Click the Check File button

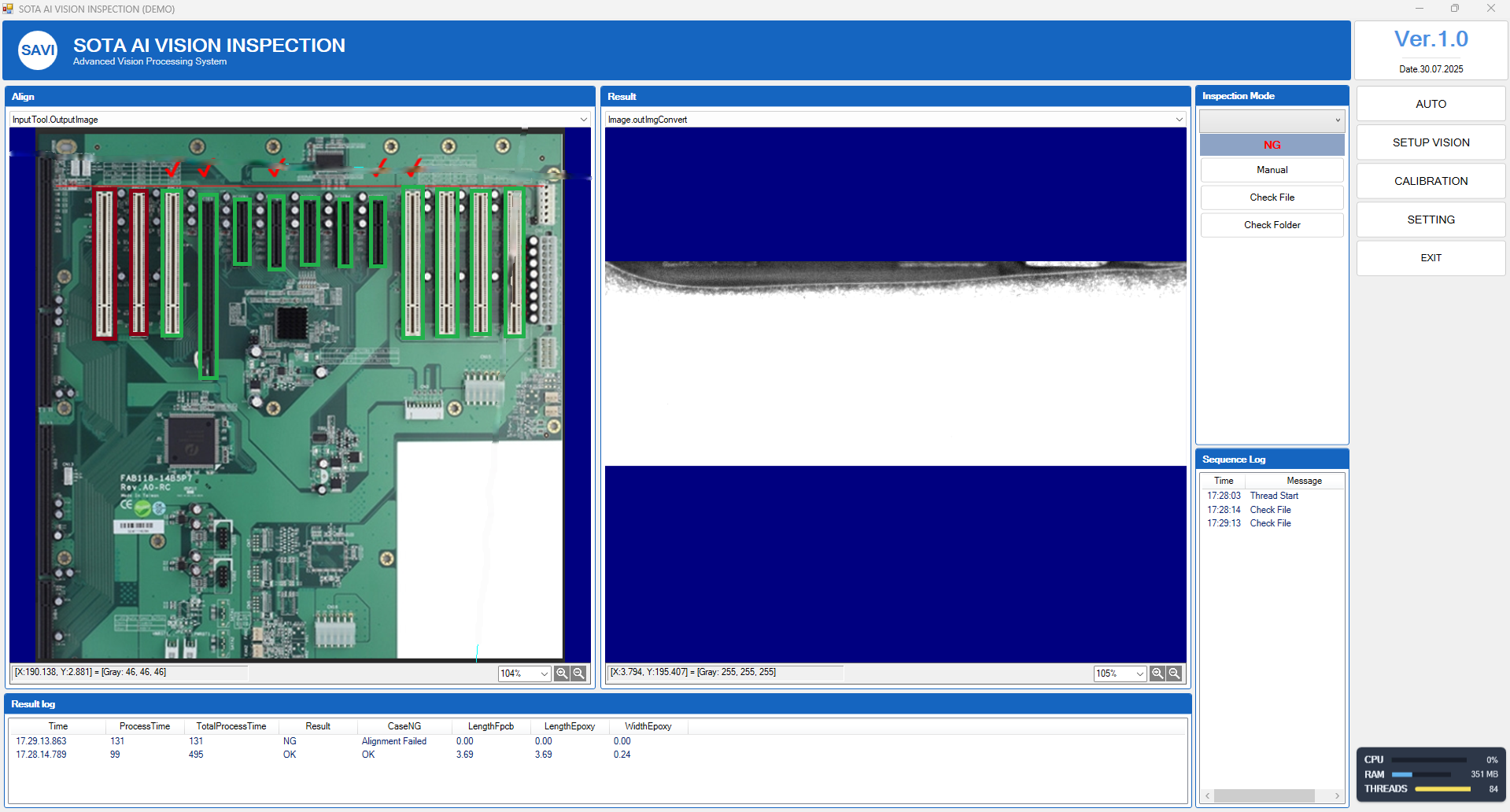coord(1272,197)
